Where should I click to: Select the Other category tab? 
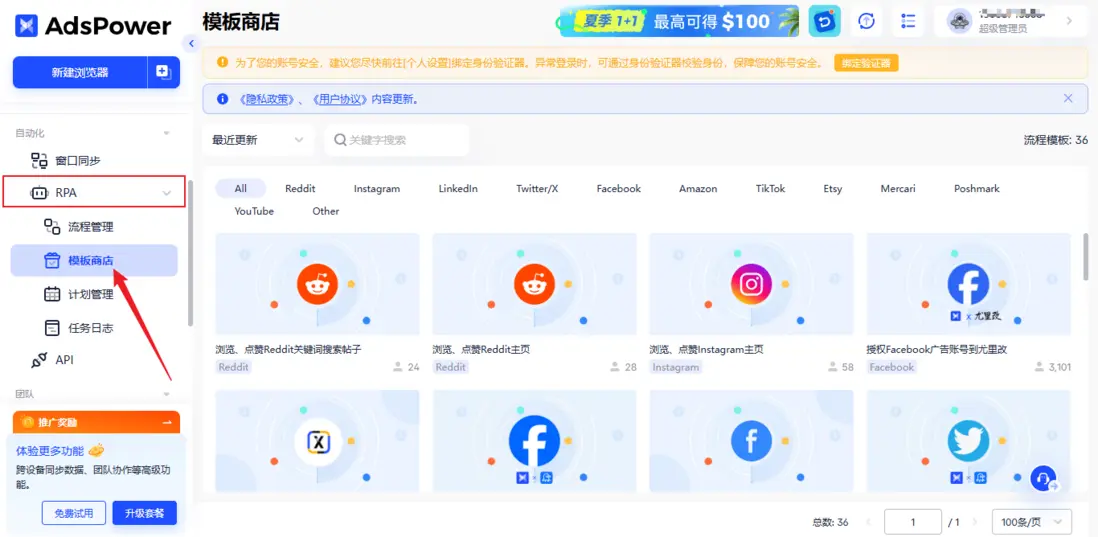[x=326, y=211]
